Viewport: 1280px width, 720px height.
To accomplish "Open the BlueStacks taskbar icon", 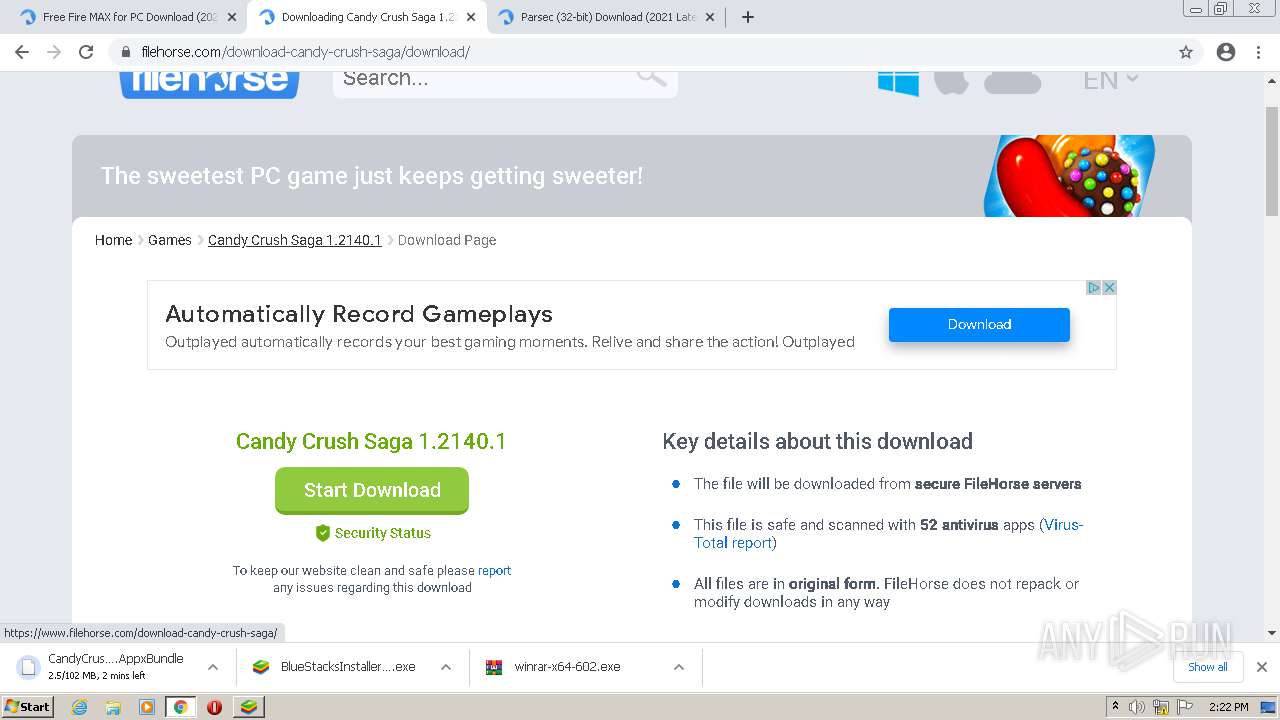I will (x=248, y=707).
